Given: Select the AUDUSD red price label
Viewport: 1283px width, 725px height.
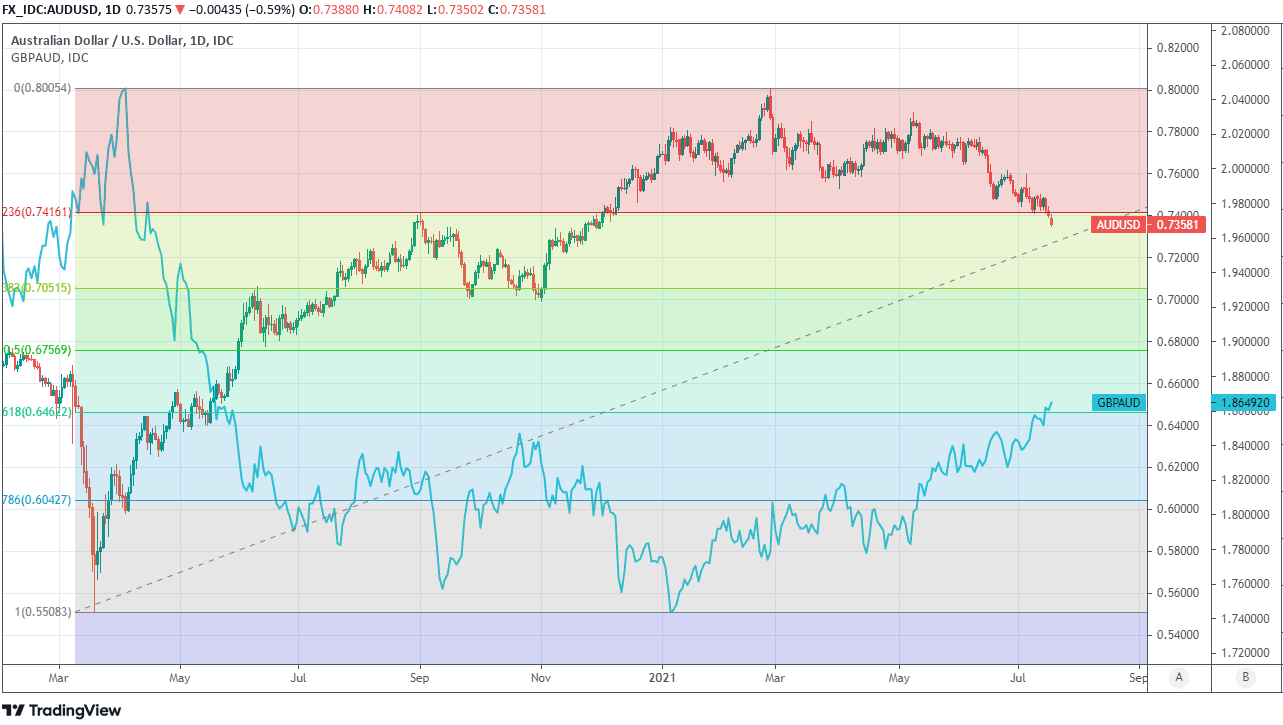Looking at the screenshot, I should (x=1118, y=225).
